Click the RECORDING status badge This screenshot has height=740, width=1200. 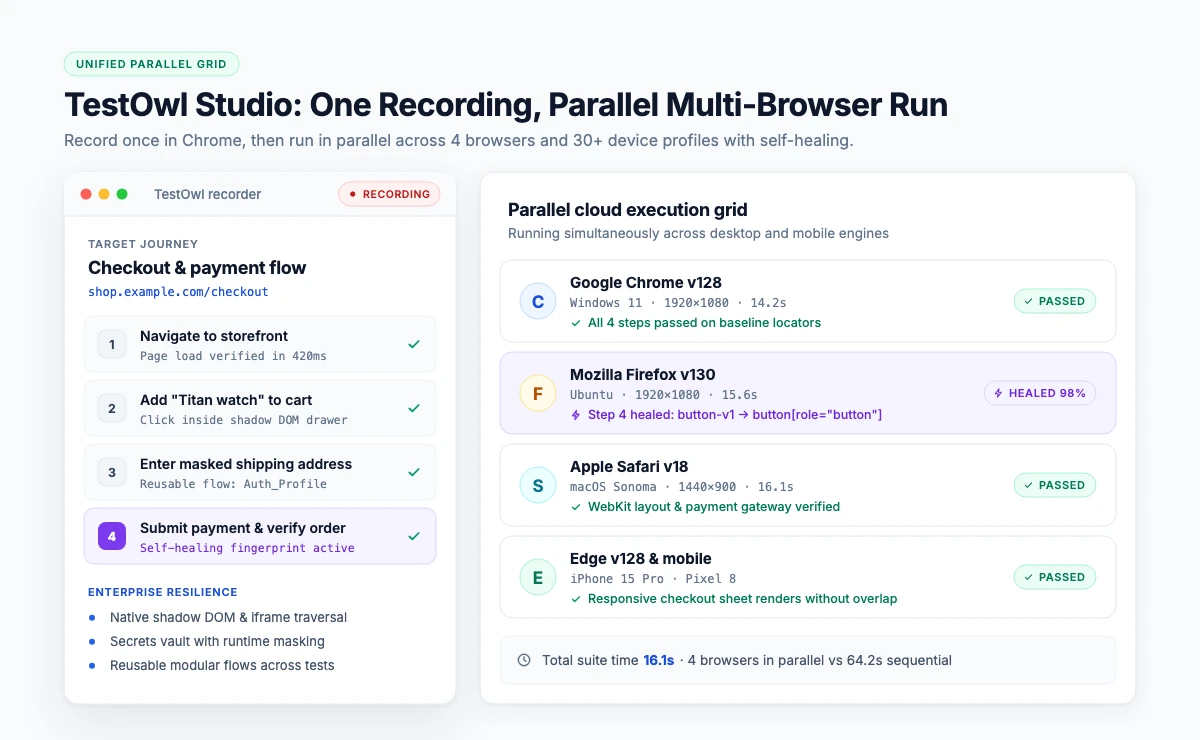tap(389, 194)
